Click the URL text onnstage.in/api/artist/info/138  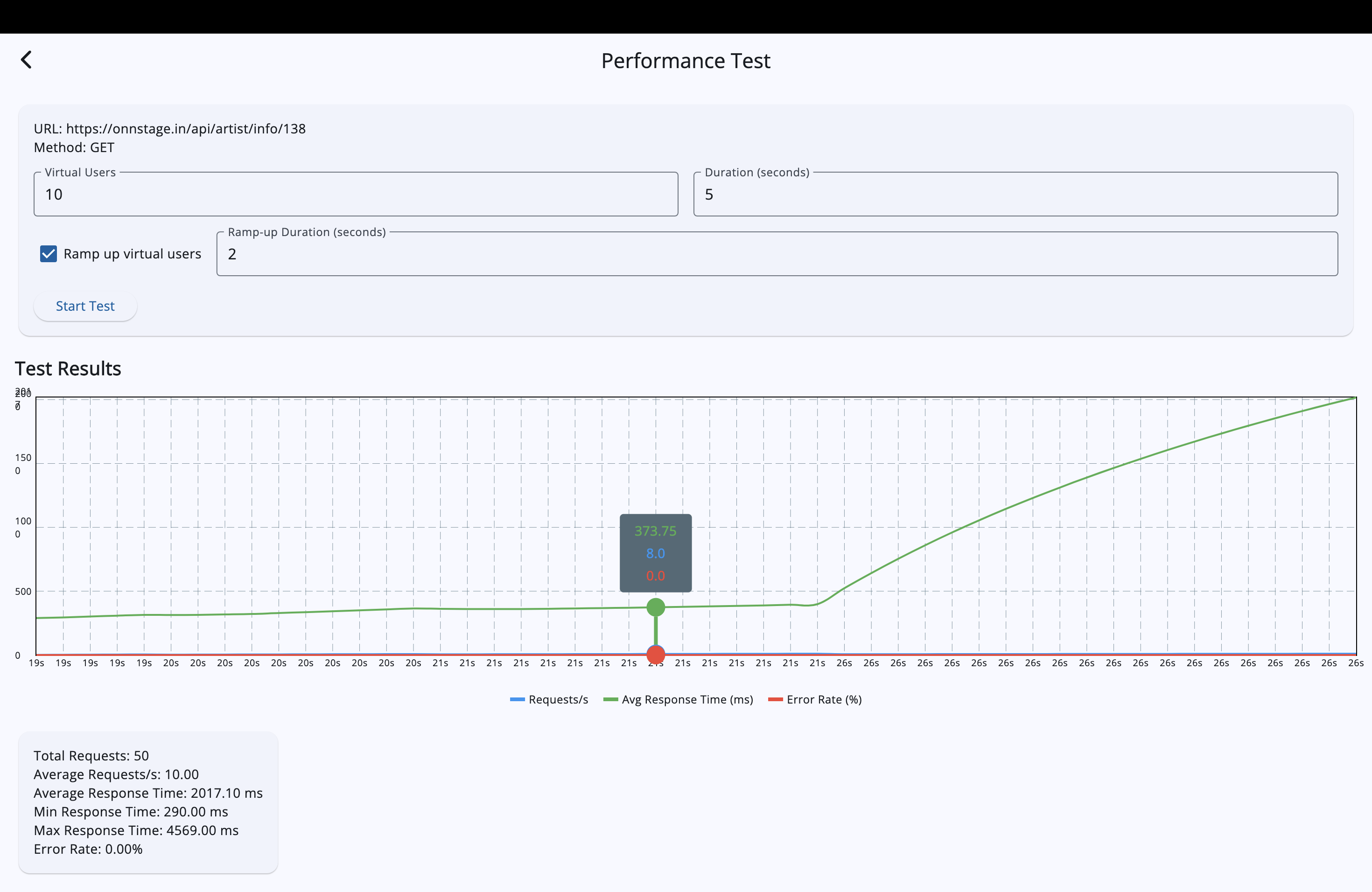point(185,128)
